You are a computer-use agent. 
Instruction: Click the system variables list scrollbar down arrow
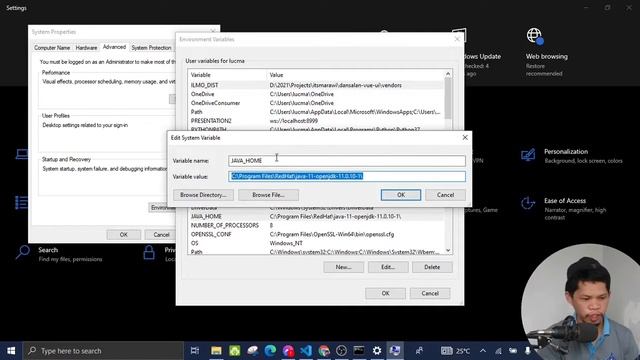[448, 251]
